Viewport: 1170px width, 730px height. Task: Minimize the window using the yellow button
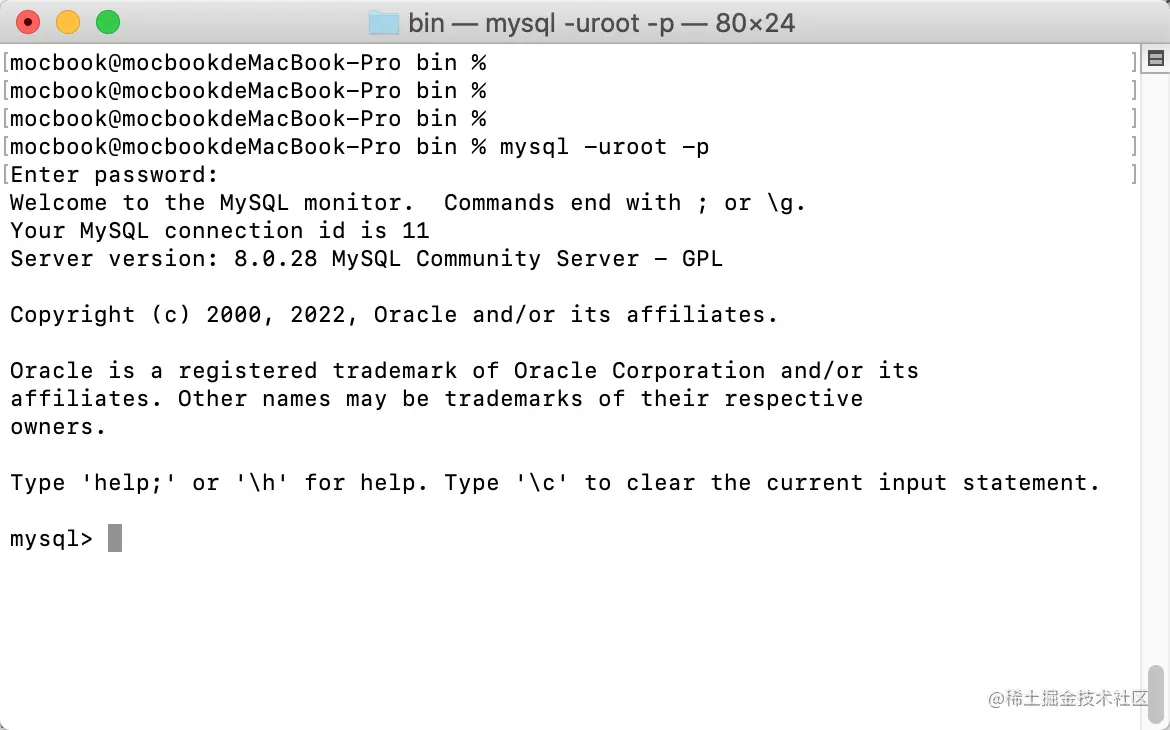[68, 22]
